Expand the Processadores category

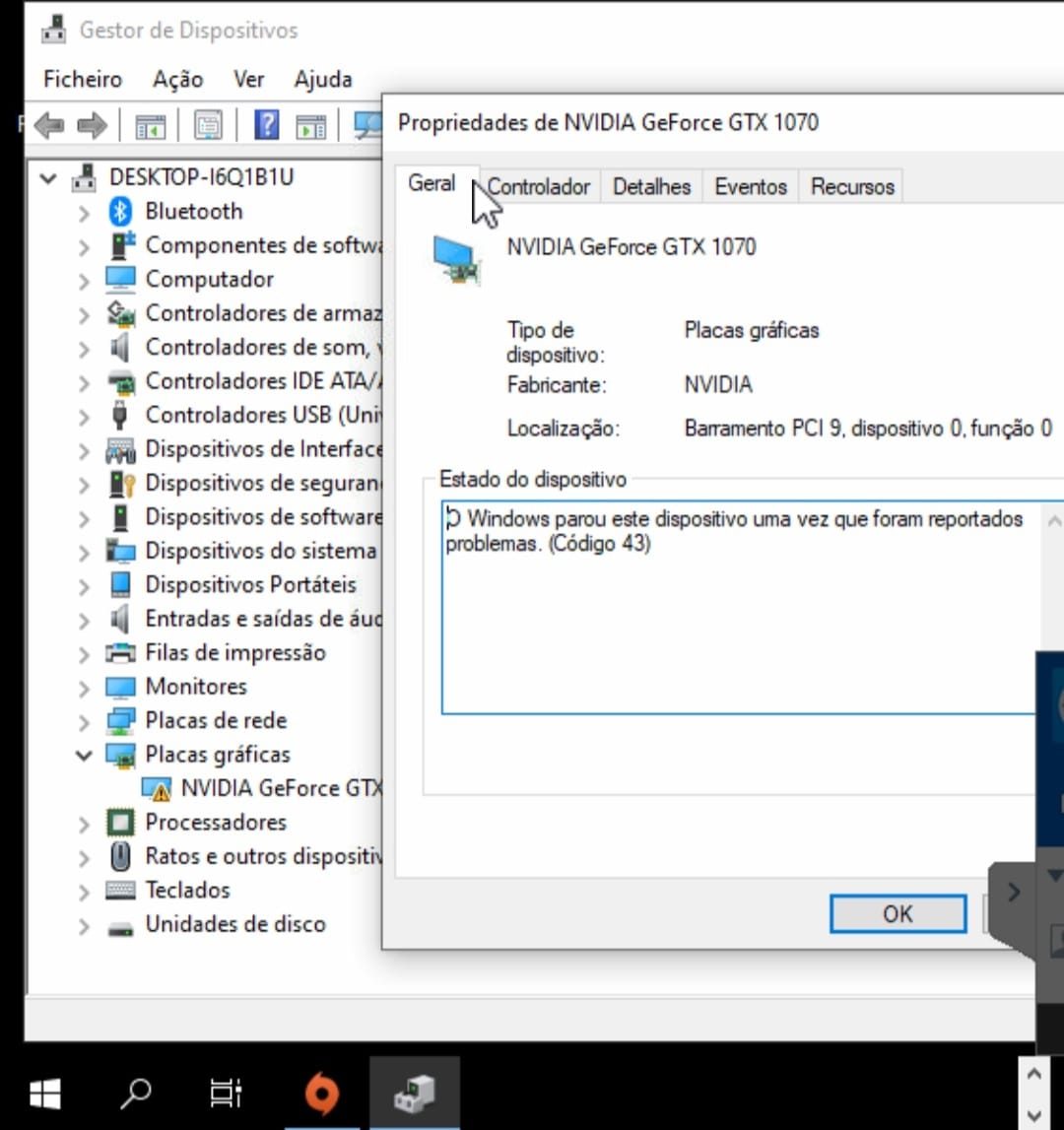pyautogui.click(x=84, y=825)
